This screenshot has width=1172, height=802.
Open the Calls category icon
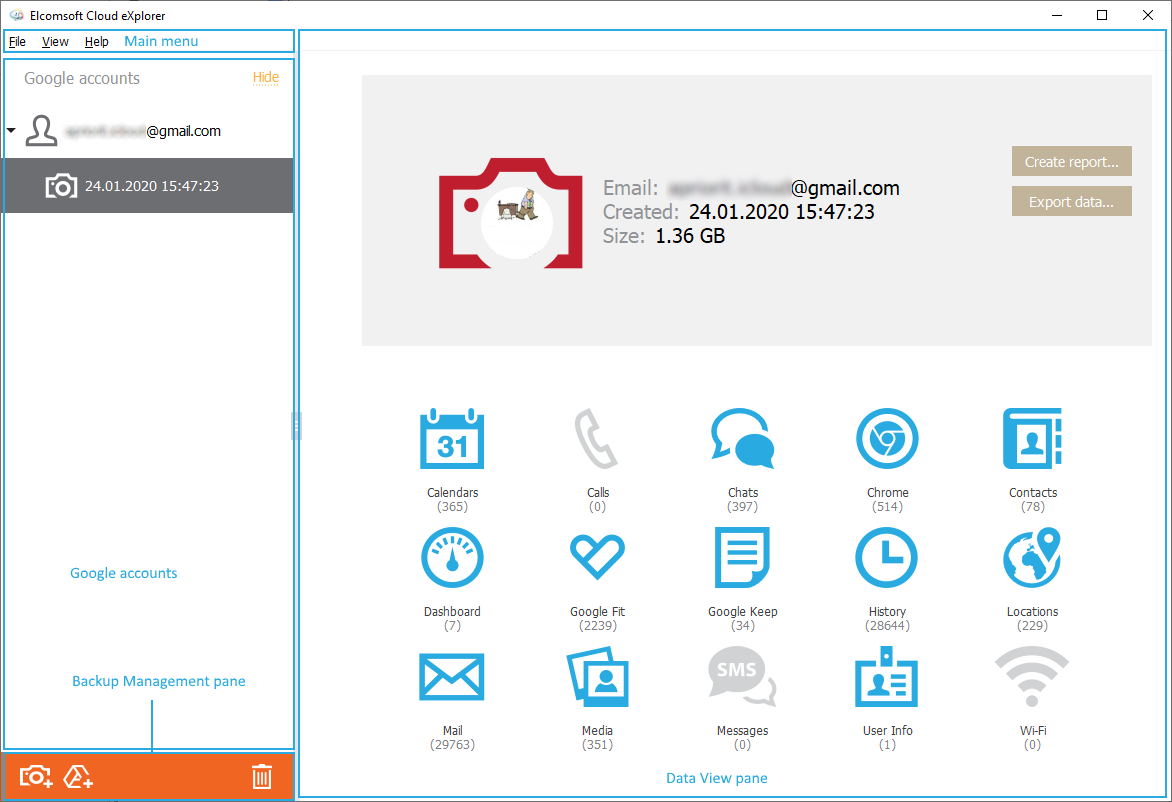click(x=596, y=439)
